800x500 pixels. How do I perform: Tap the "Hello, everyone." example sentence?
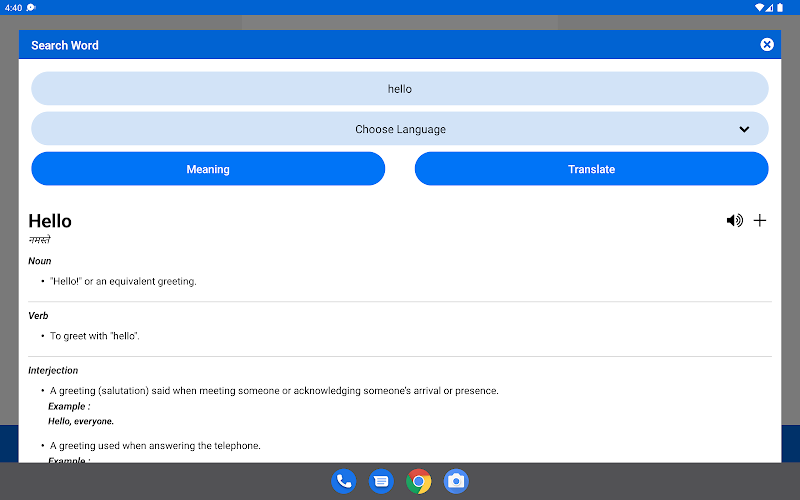coord(81,421)
